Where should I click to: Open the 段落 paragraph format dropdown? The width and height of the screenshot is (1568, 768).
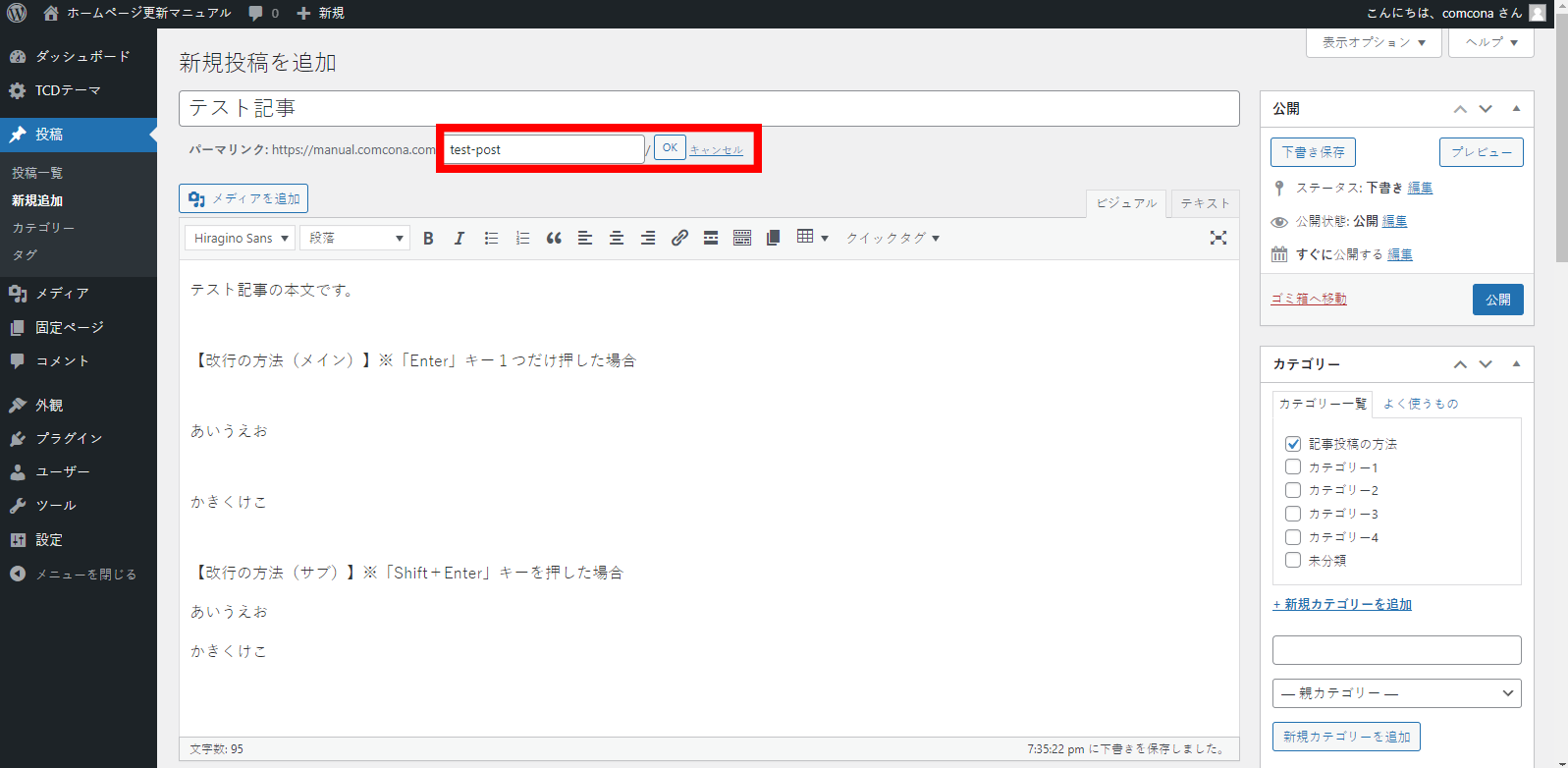[354, 239]
